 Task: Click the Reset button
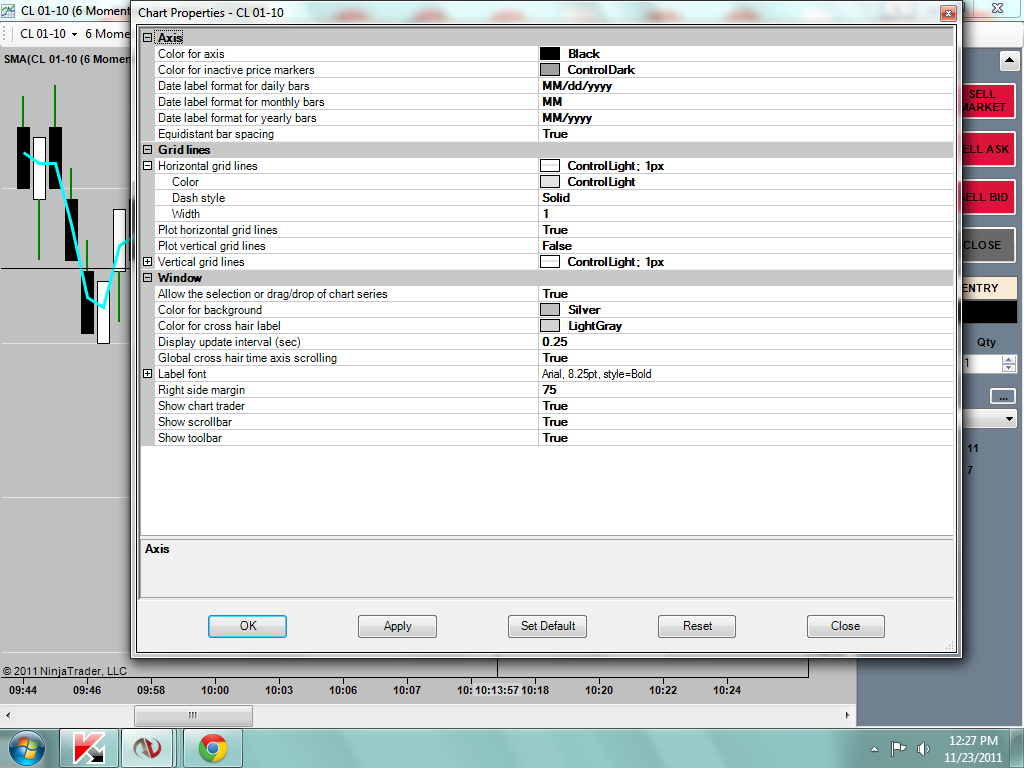[697, 626]
